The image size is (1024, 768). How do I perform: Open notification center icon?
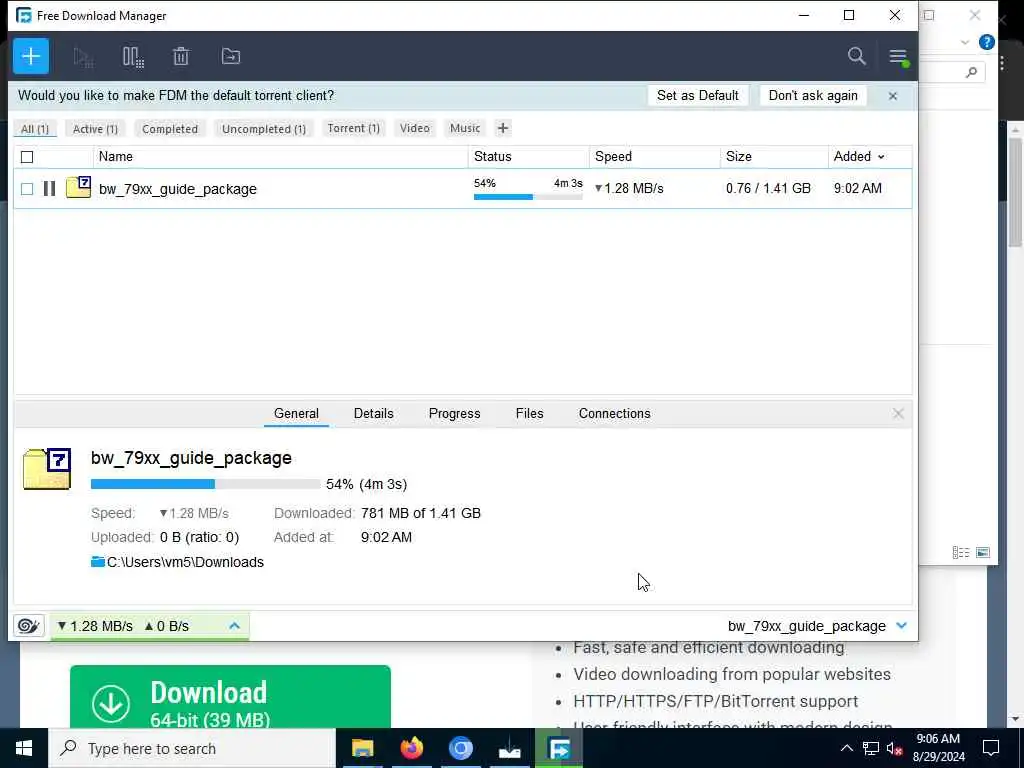tap(991, 748)
